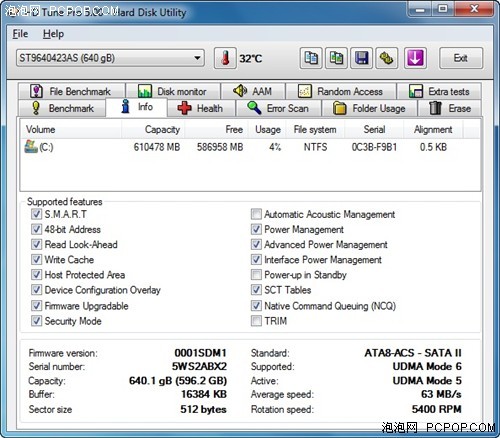Select the 586958 MB free cell
500x438 pixels.
tap(220, 147)
